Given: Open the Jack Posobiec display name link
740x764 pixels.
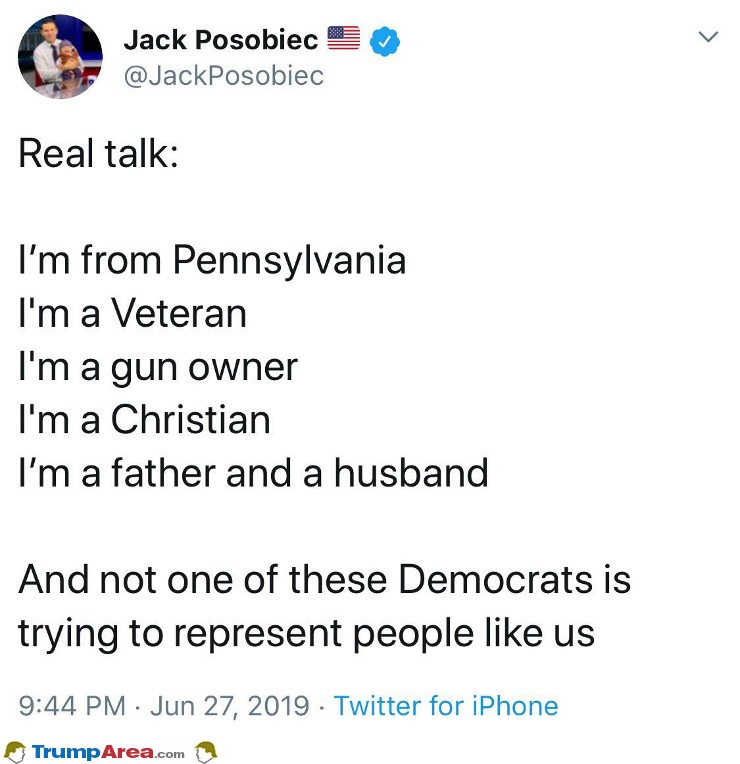Looking at the screenshot, I should click(x=221, y=39).
